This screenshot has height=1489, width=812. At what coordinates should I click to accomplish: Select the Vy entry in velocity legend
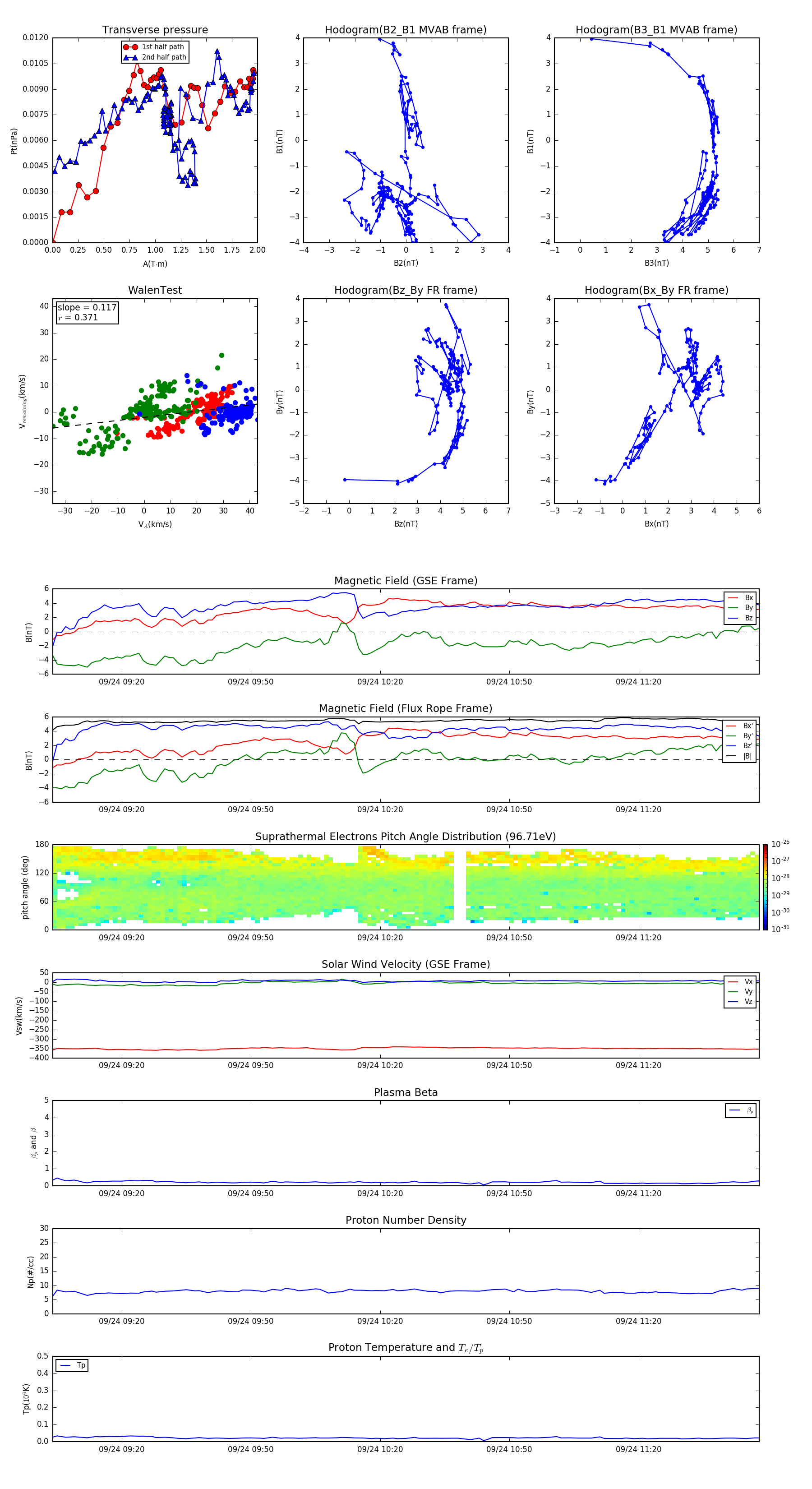click(x=740, y=991)
